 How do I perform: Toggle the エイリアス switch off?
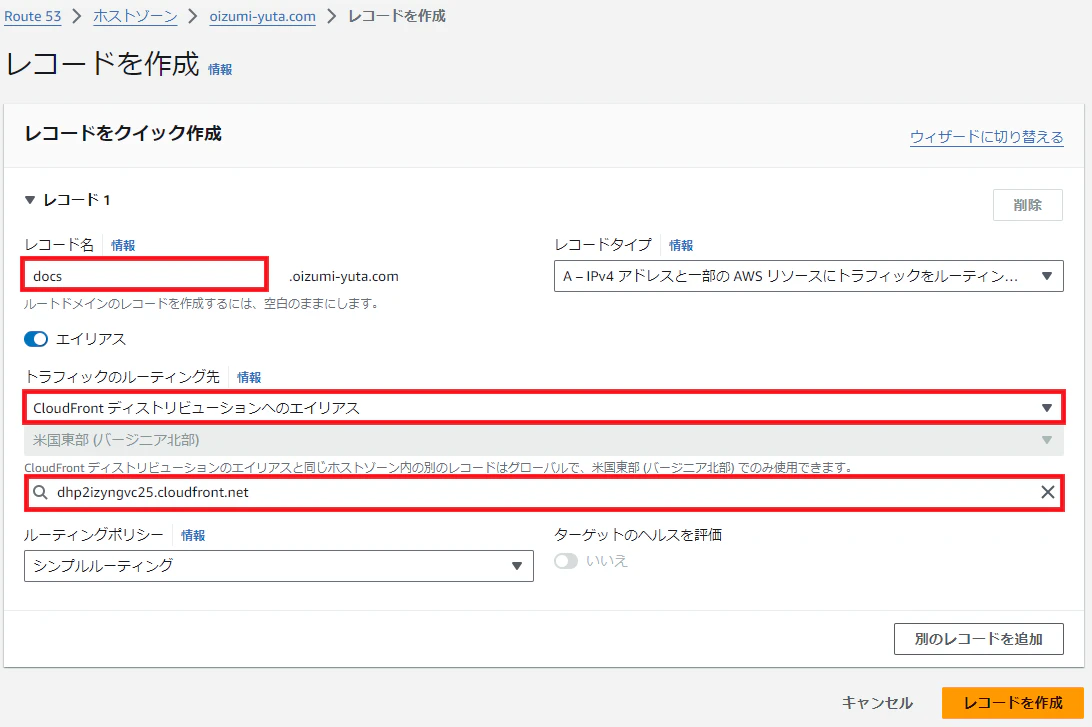click(x=36, y=339)
